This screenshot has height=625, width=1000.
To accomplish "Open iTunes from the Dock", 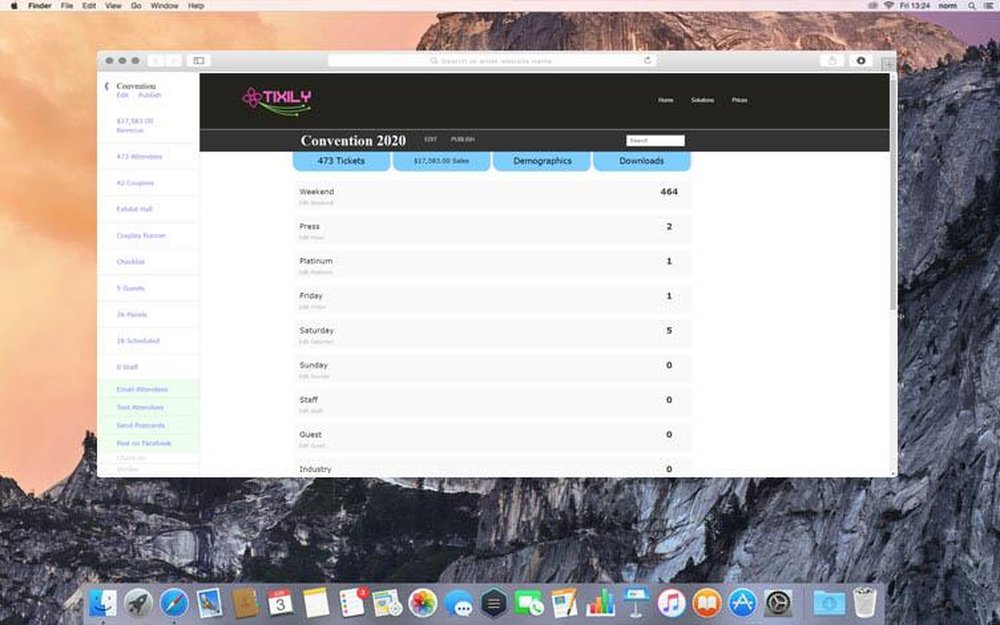I will [672, 603].
